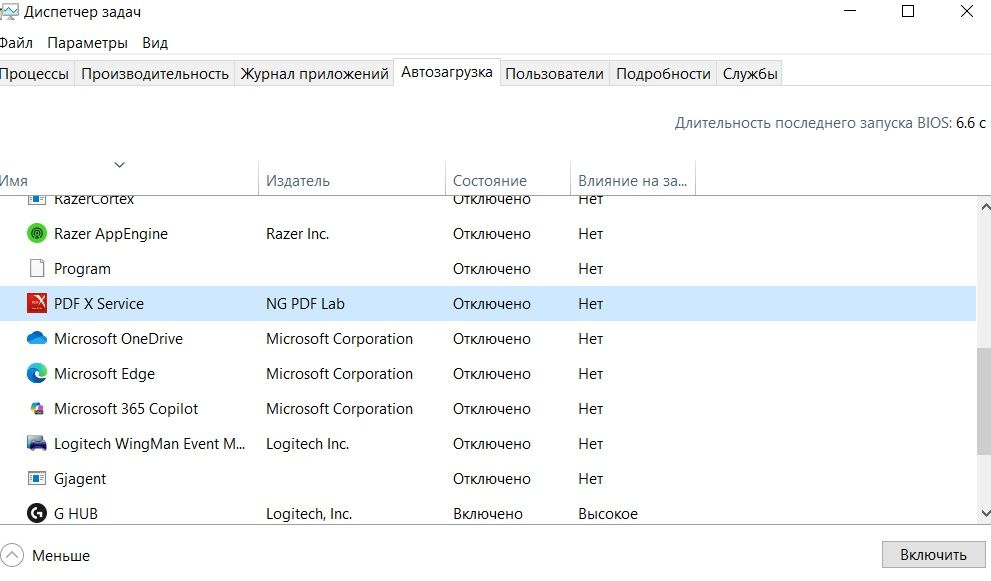The width and height of the screenshot is (991, 581).
Task: Open the Параметры menu
Action: [x=87, y=43]
